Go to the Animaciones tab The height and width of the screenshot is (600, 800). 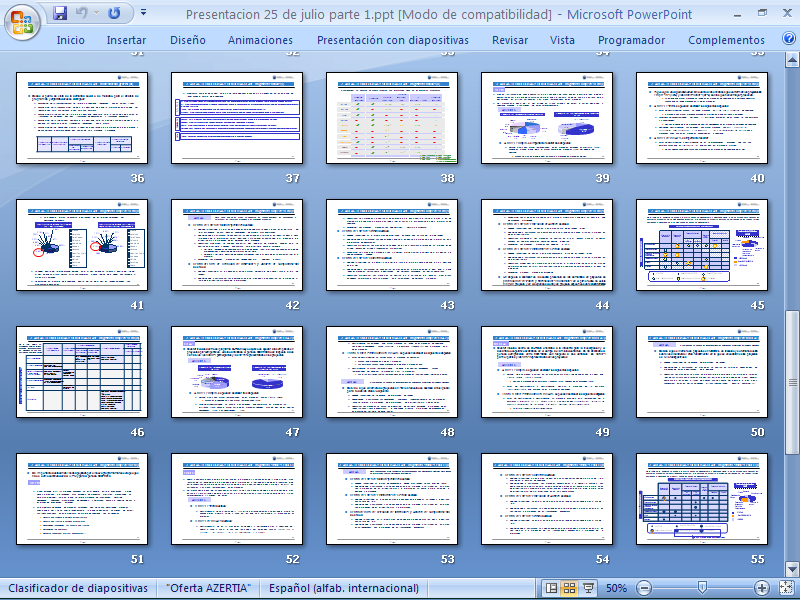coord(260,40)
